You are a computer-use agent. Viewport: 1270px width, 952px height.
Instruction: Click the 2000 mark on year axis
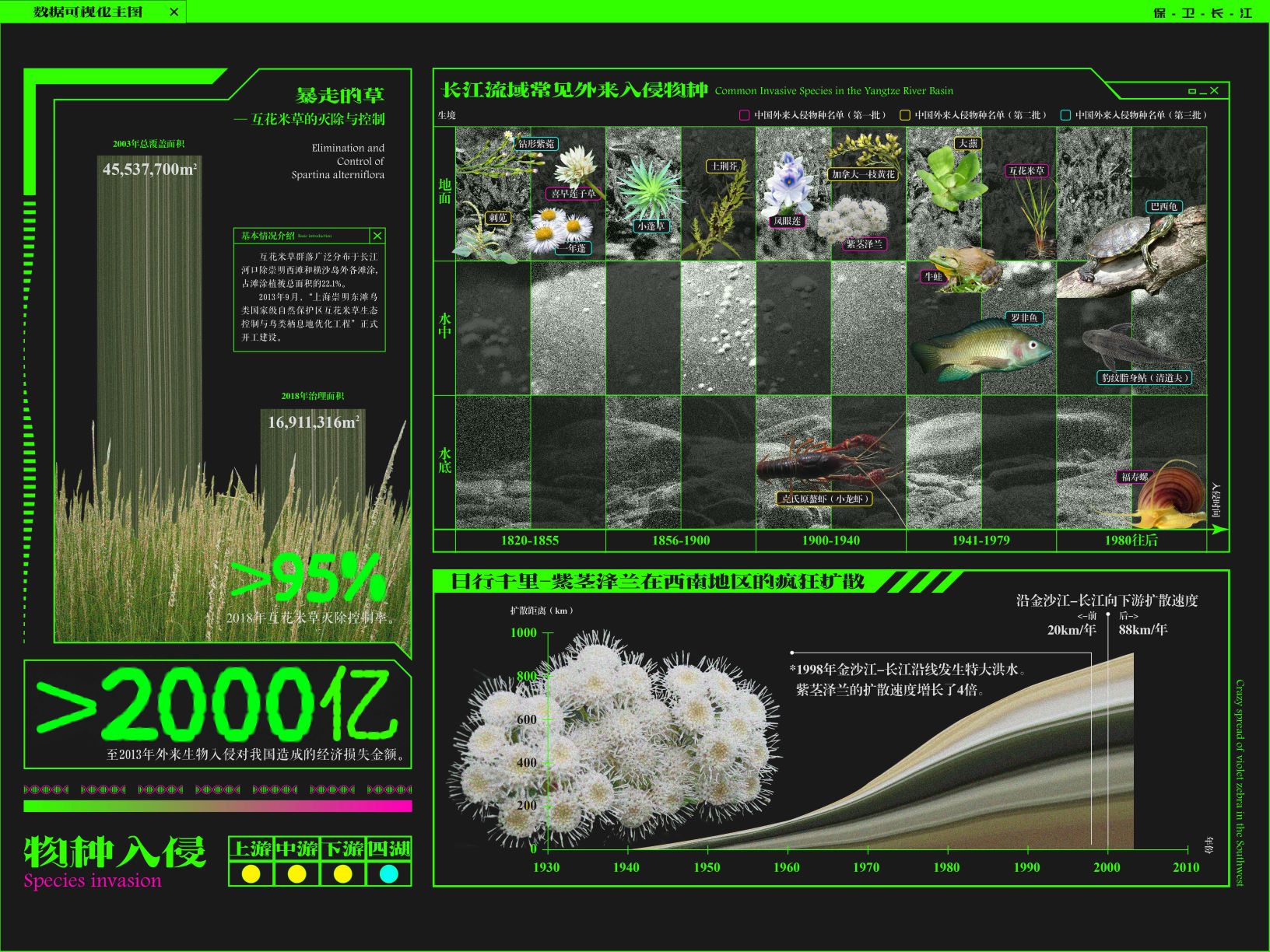pos(1107,867)
